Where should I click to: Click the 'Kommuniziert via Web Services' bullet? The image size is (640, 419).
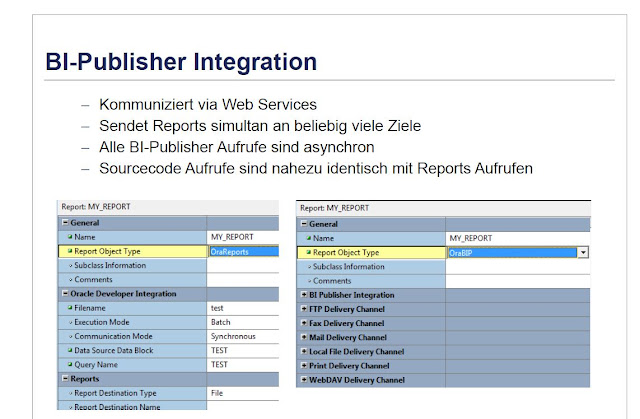[208, 105]
